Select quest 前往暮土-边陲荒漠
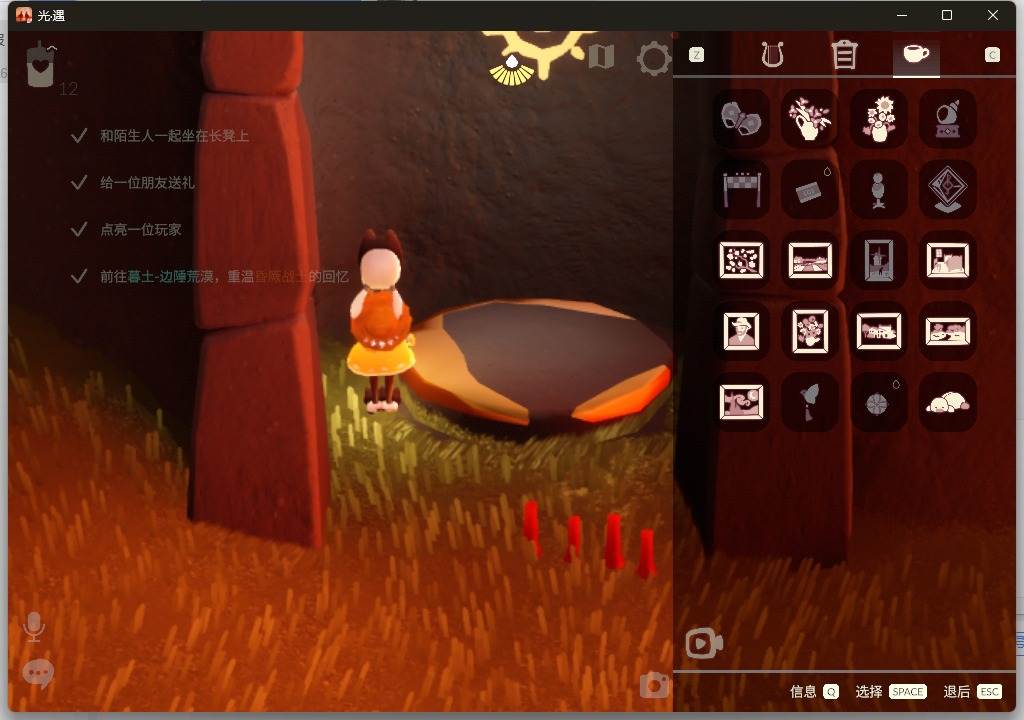1024x720 pixels. coord(210,277)
